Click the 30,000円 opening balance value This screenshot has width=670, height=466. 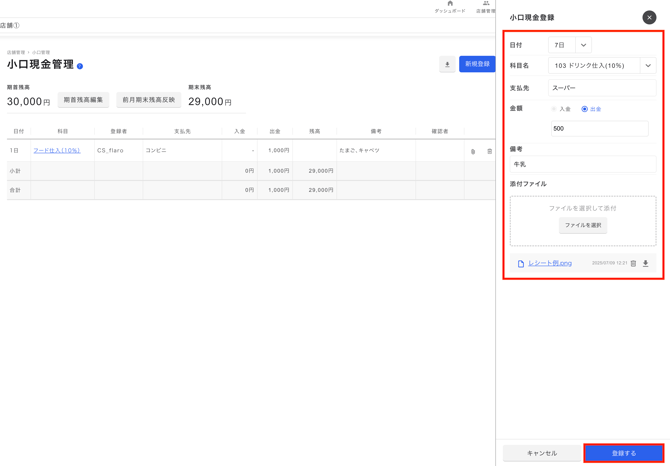click(29, 102)
